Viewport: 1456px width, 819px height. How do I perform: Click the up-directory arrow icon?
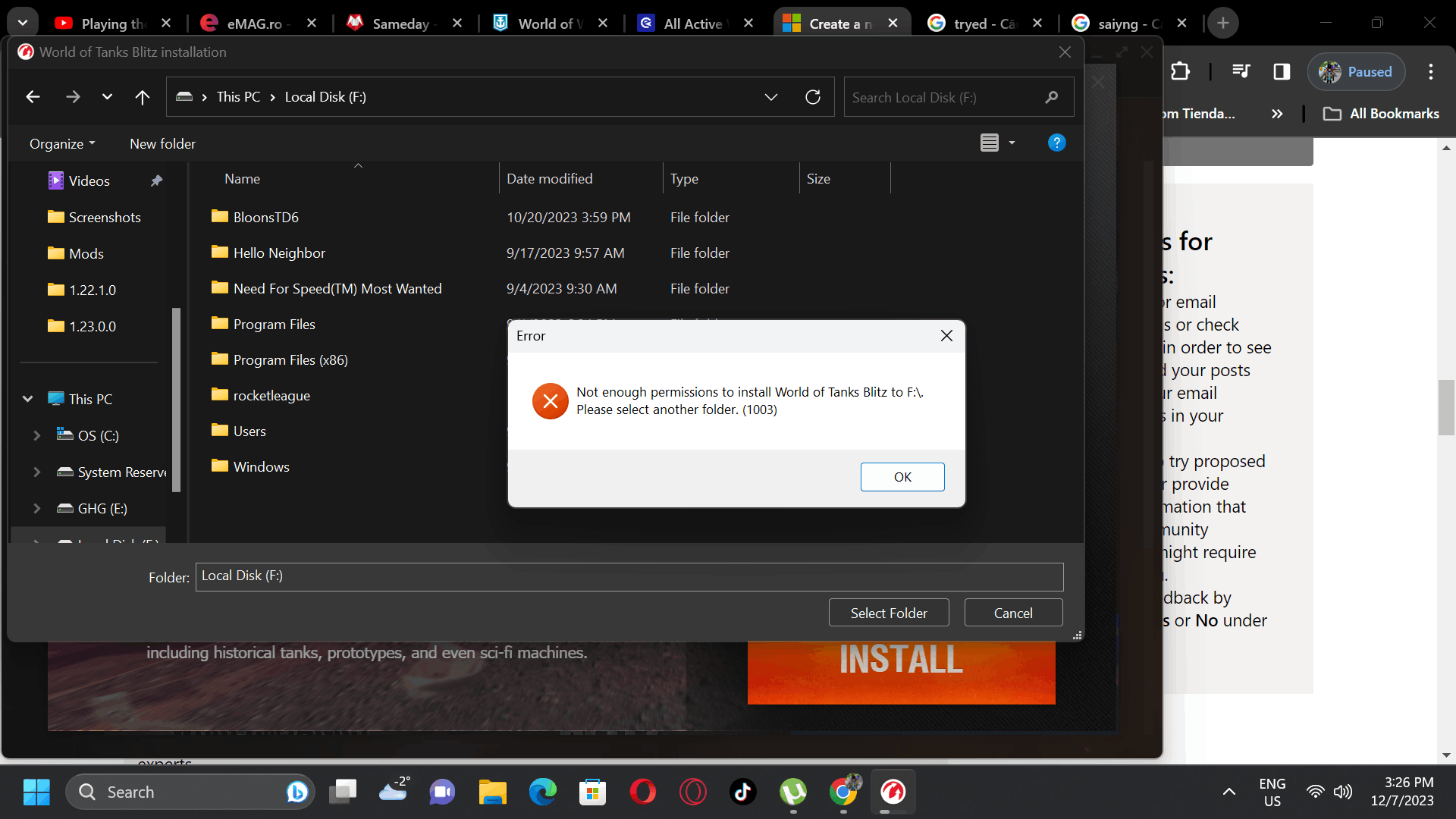pos(142,97)
